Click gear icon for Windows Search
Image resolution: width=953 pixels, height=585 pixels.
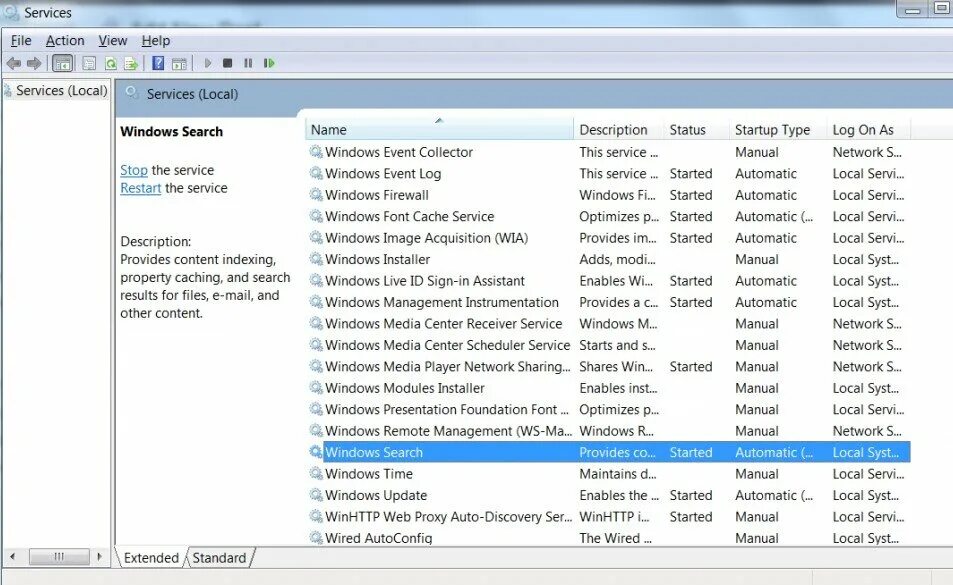click(316, 452)
